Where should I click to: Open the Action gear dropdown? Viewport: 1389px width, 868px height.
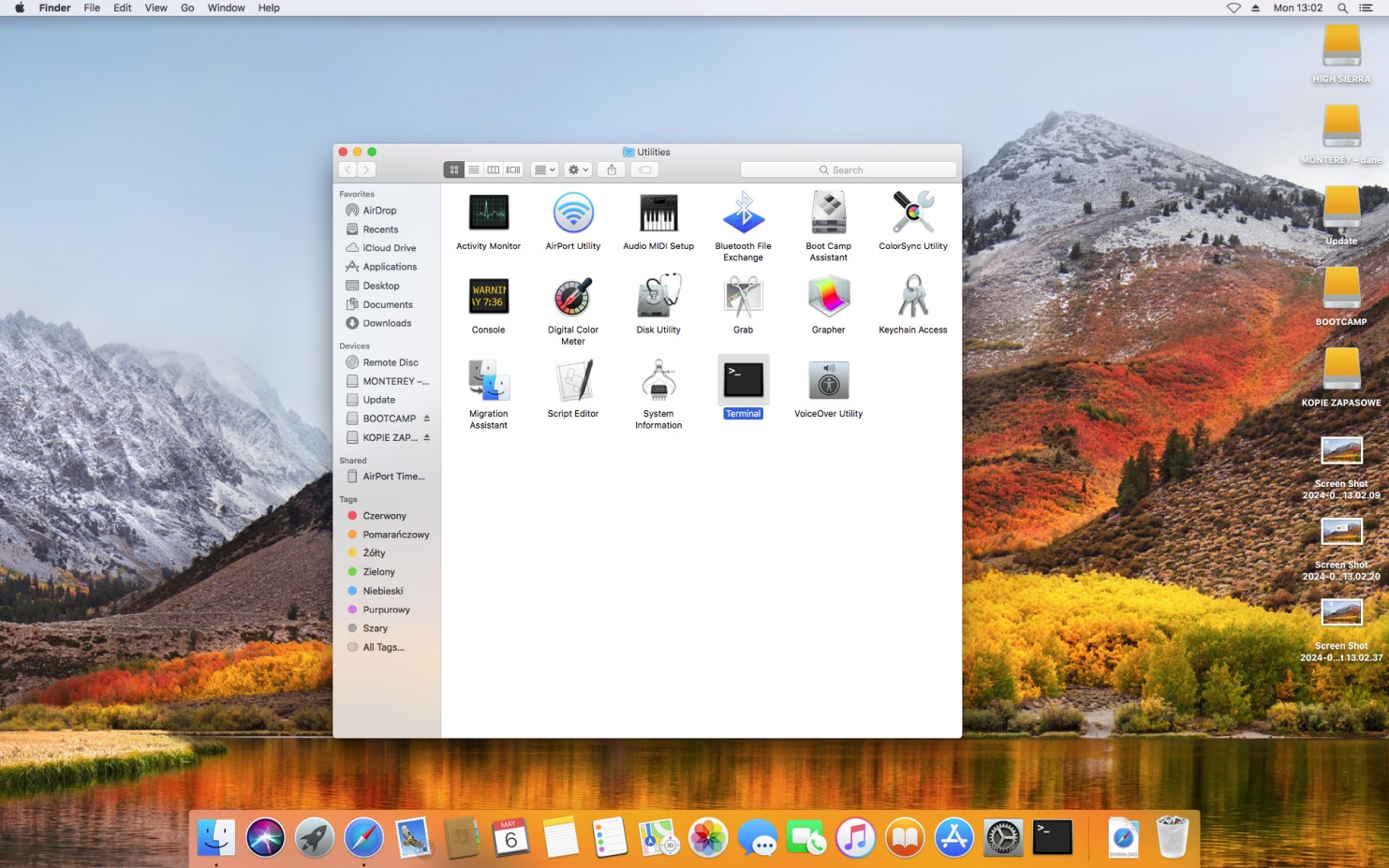click(578, 169)
